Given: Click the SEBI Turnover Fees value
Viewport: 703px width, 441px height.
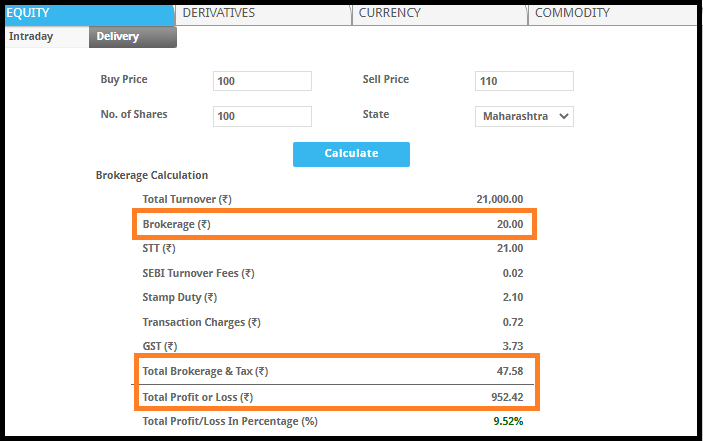Looking at the screenshot, I should [512, 273].
